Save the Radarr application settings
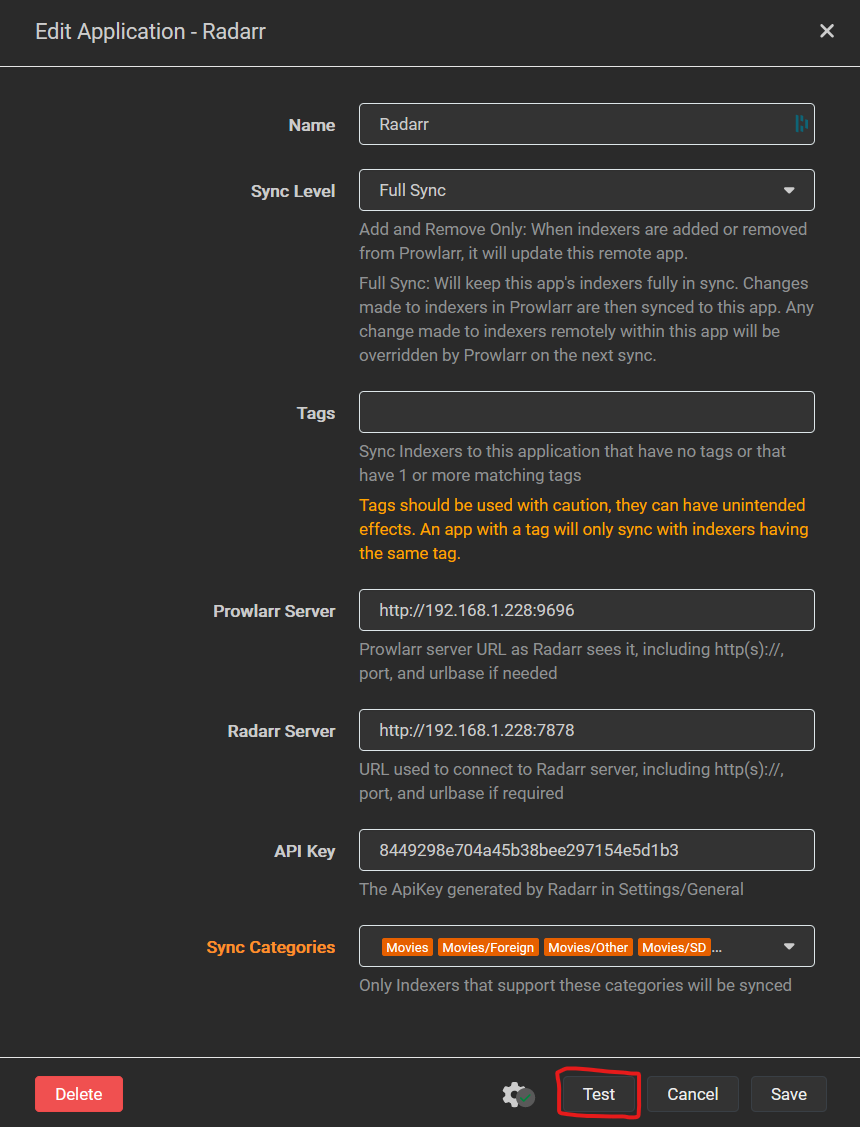The image size is (860, 1127). pos(788,1094)
